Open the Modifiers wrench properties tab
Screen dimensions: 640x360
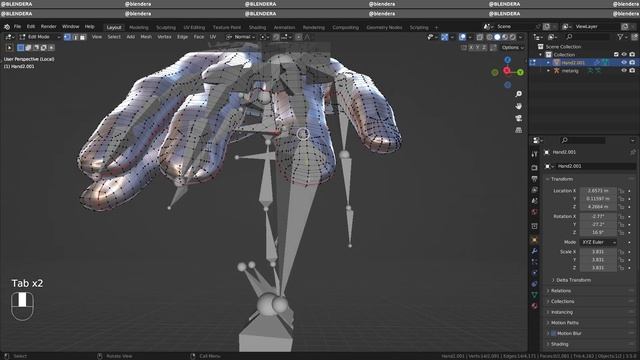(x=534, y=251)
